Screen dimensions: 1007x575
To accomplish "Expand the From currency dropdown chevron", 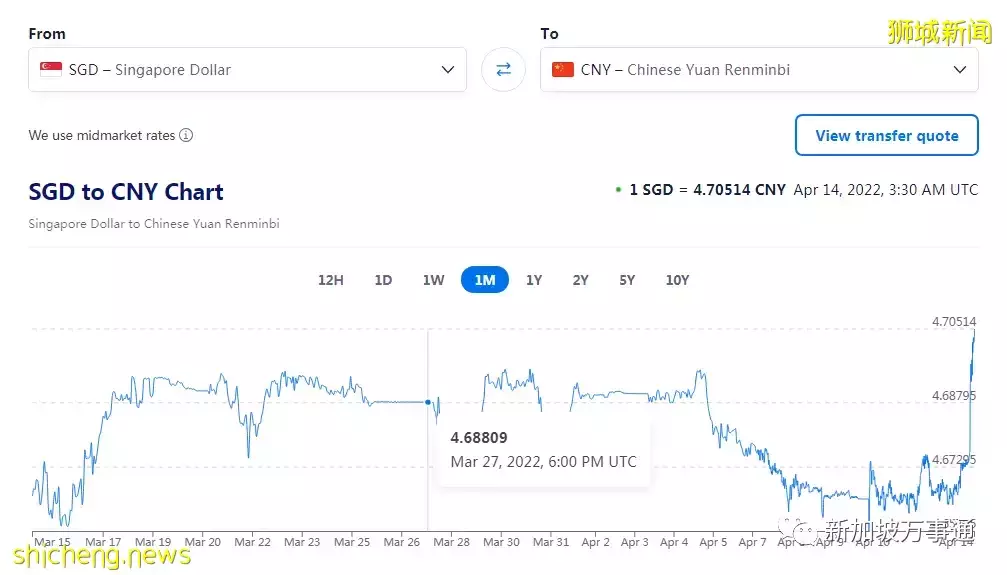I will point(448,69).
